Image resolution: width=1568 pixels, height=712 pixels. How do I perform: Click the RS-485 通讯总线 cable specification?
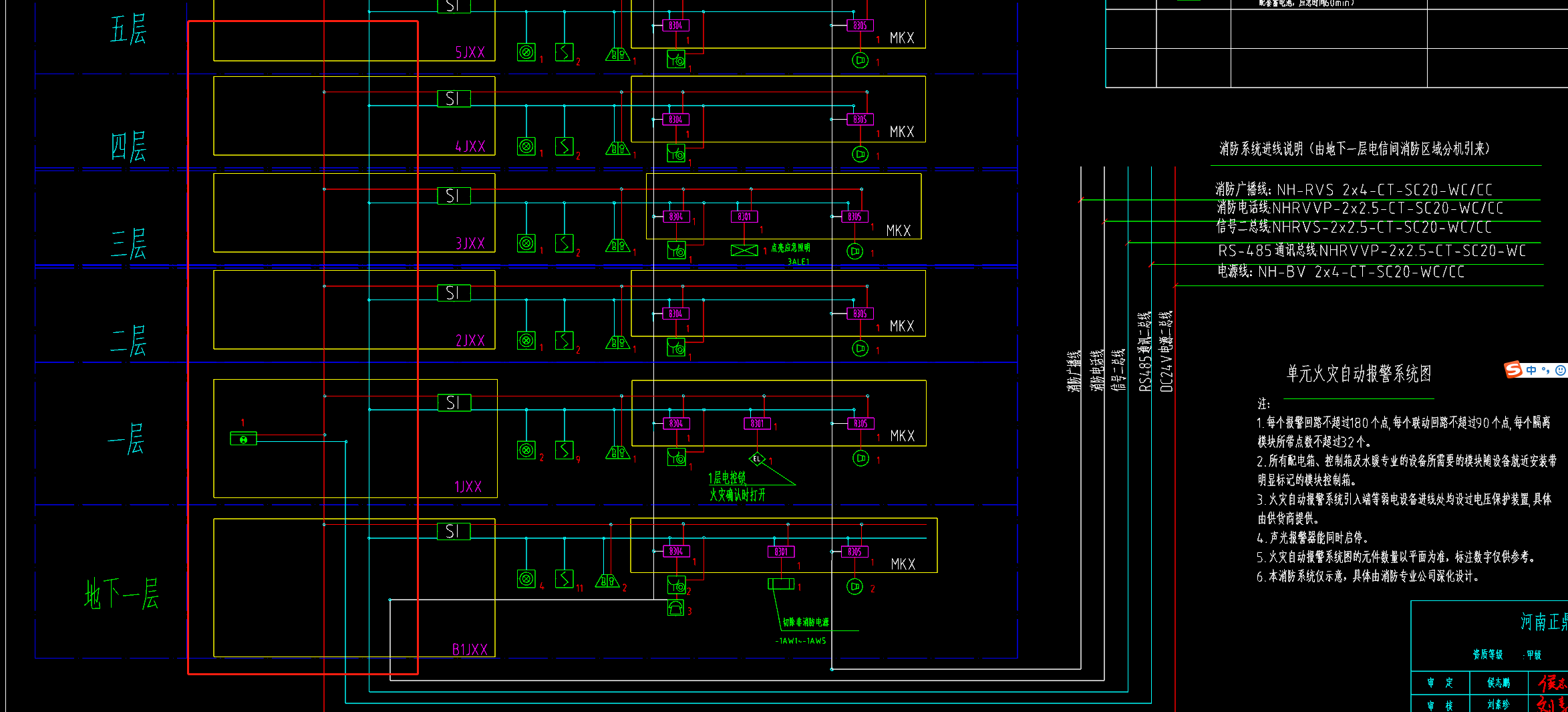(1372, 251)
